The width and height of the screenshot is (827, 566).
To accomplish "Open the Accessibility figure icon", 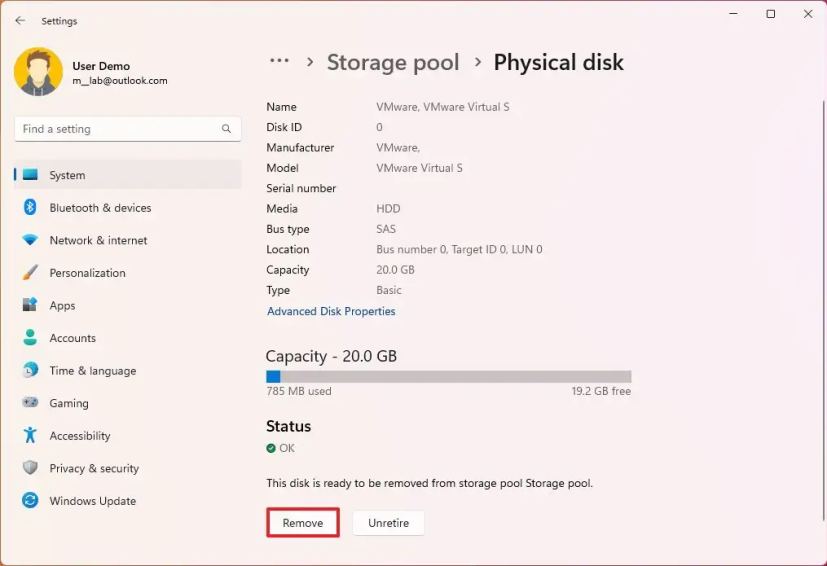I will pos(30,436).
